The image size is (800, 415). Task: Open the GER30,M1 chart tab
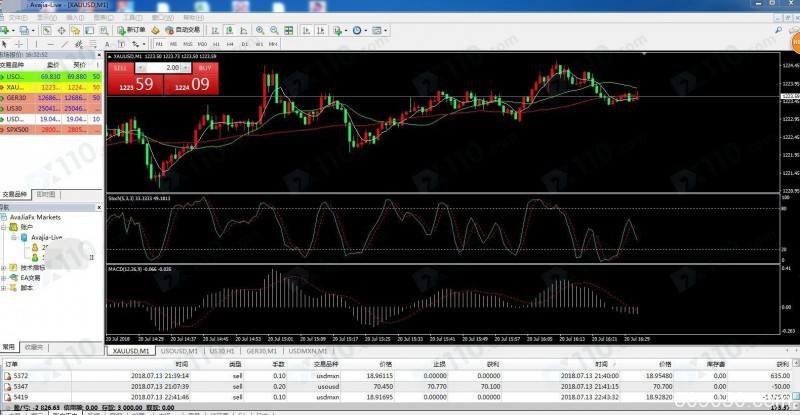pos(261,351)
